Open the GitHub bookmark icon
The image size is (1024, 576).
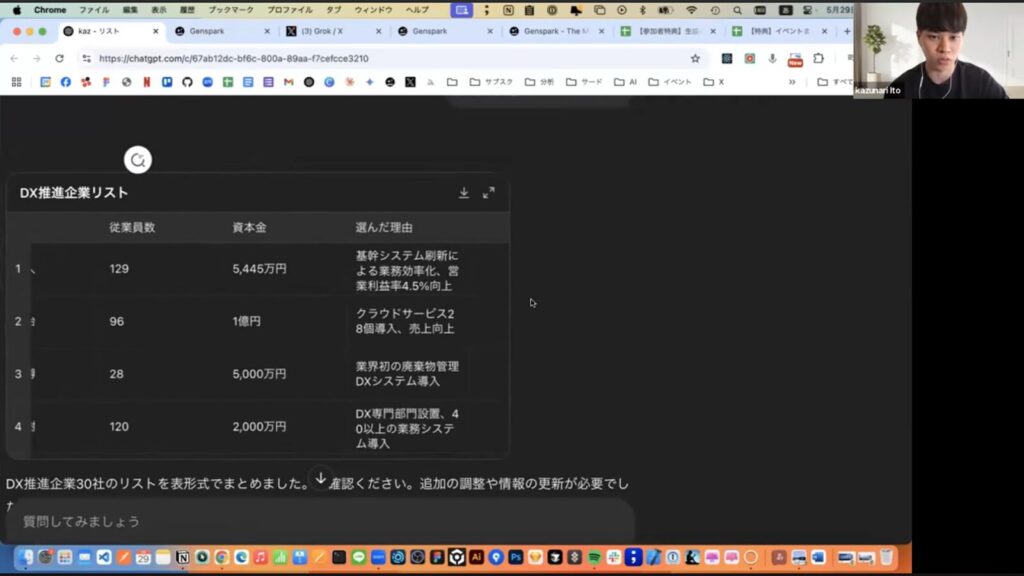pos(187,82)
